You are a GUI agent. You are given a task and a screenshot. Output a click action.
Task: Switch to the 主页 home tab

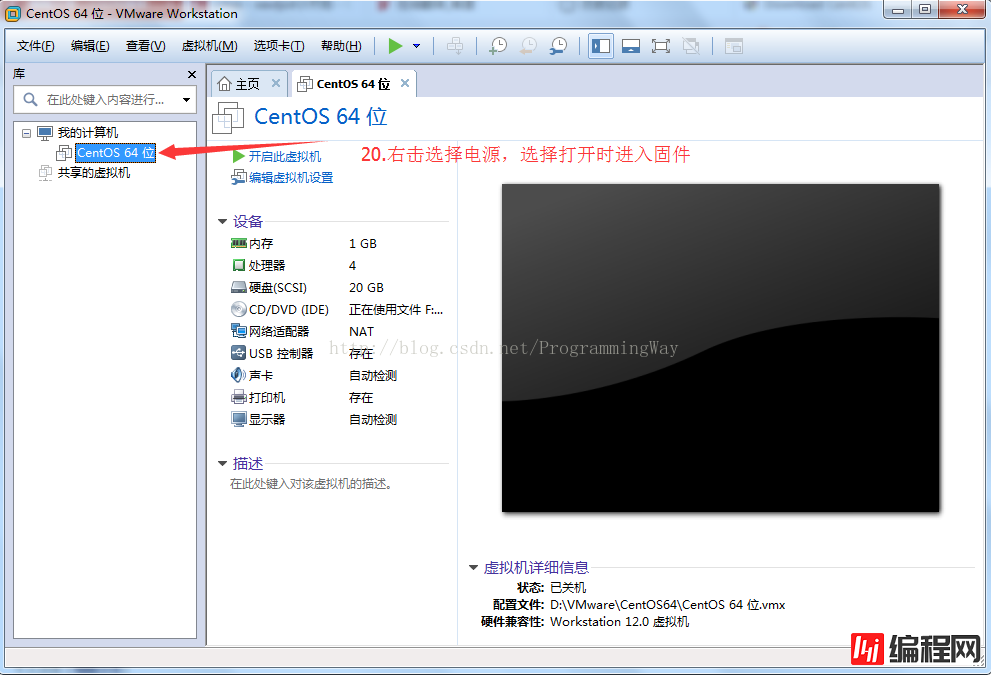click(x=239, y=84)
